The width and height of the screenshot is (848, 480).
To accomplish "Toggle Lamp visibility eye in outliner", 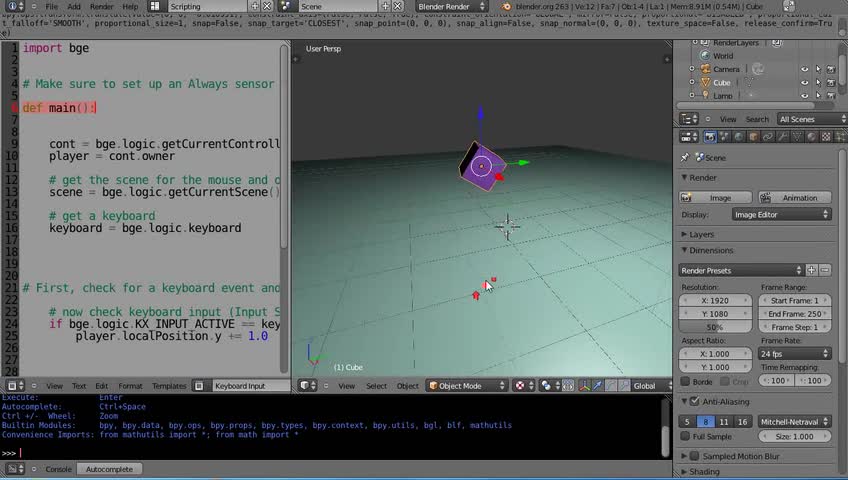I will tap(804, 95).
